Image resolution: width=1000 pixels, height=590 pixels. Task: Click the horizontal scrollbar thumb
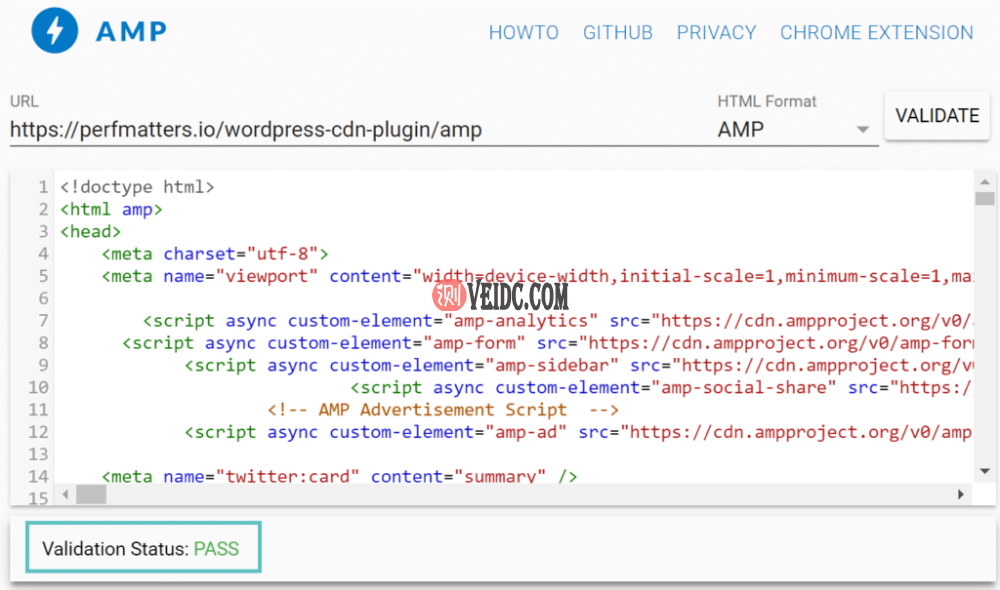(91, 494)
